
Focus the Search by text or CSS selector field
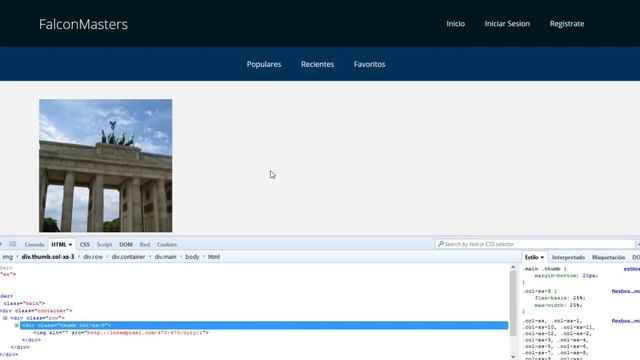pos(535,244)
